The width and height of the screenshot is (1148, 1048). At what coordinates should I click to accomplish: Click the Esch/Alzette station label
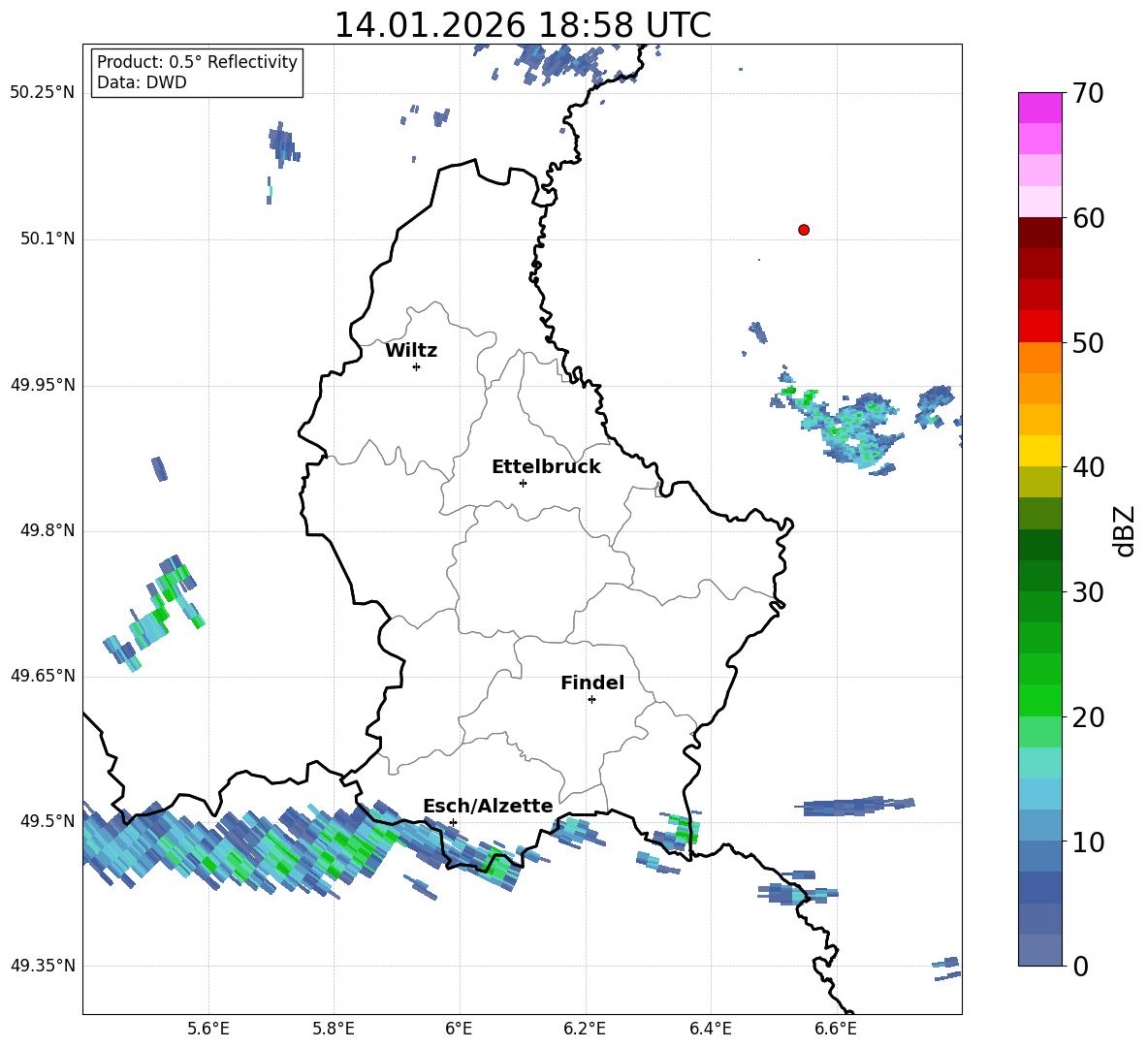[488, 807]
